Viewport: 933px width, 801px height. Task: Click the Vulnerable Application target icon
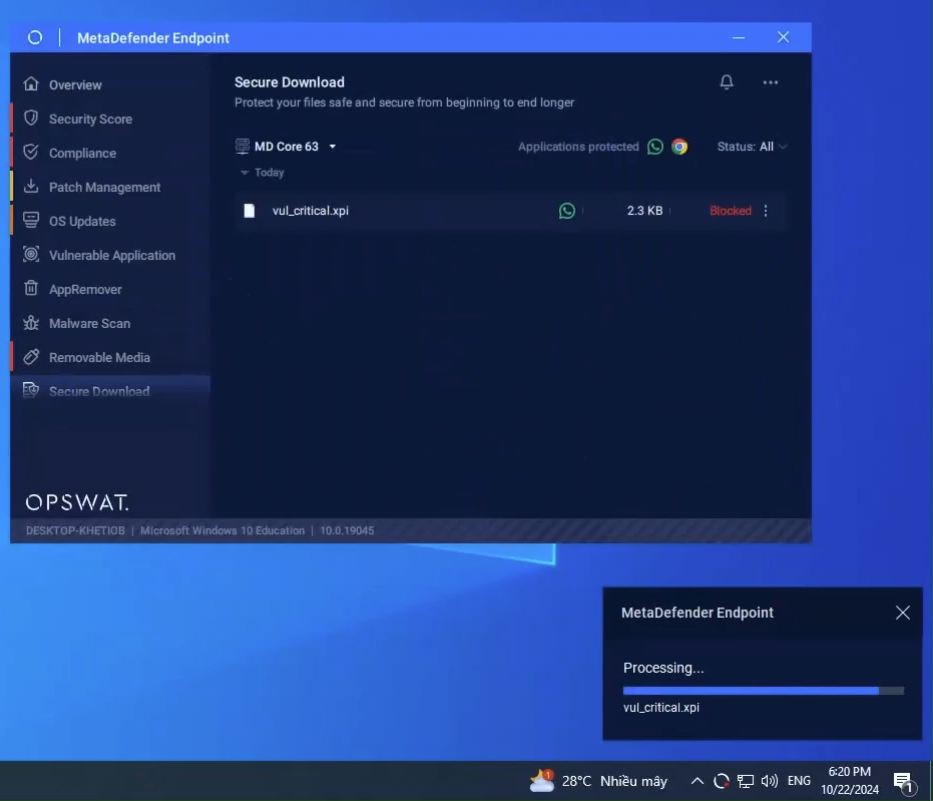click(31, 254)
